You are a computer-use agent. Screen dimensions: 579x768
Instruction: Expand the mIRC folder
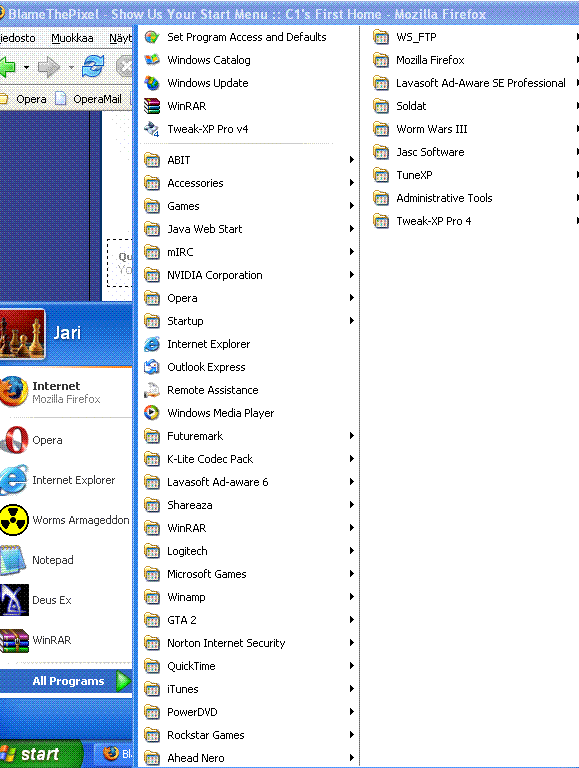tap(248, 252)
